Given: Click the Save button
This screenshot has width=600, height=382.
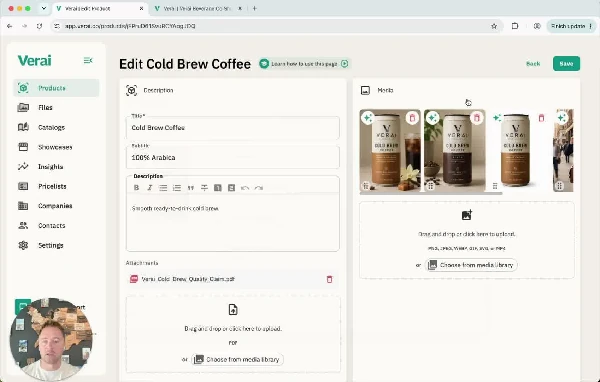Looking at the screenshot, I should pyautogui.click(x=566, y=64).
